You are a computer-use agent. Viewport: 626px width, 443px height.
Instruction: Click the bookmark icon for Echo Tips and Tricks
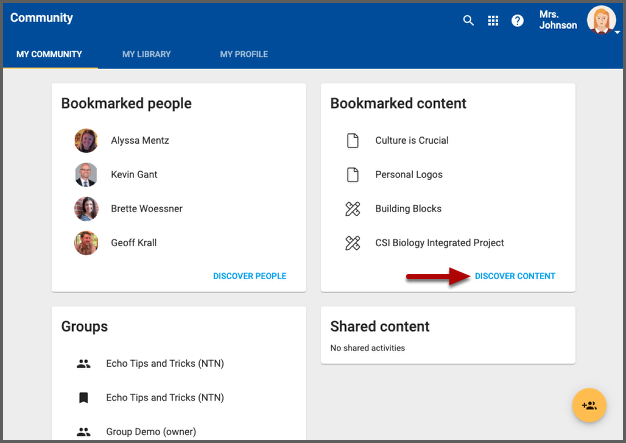pyautogui.click(x=84, y=398)
